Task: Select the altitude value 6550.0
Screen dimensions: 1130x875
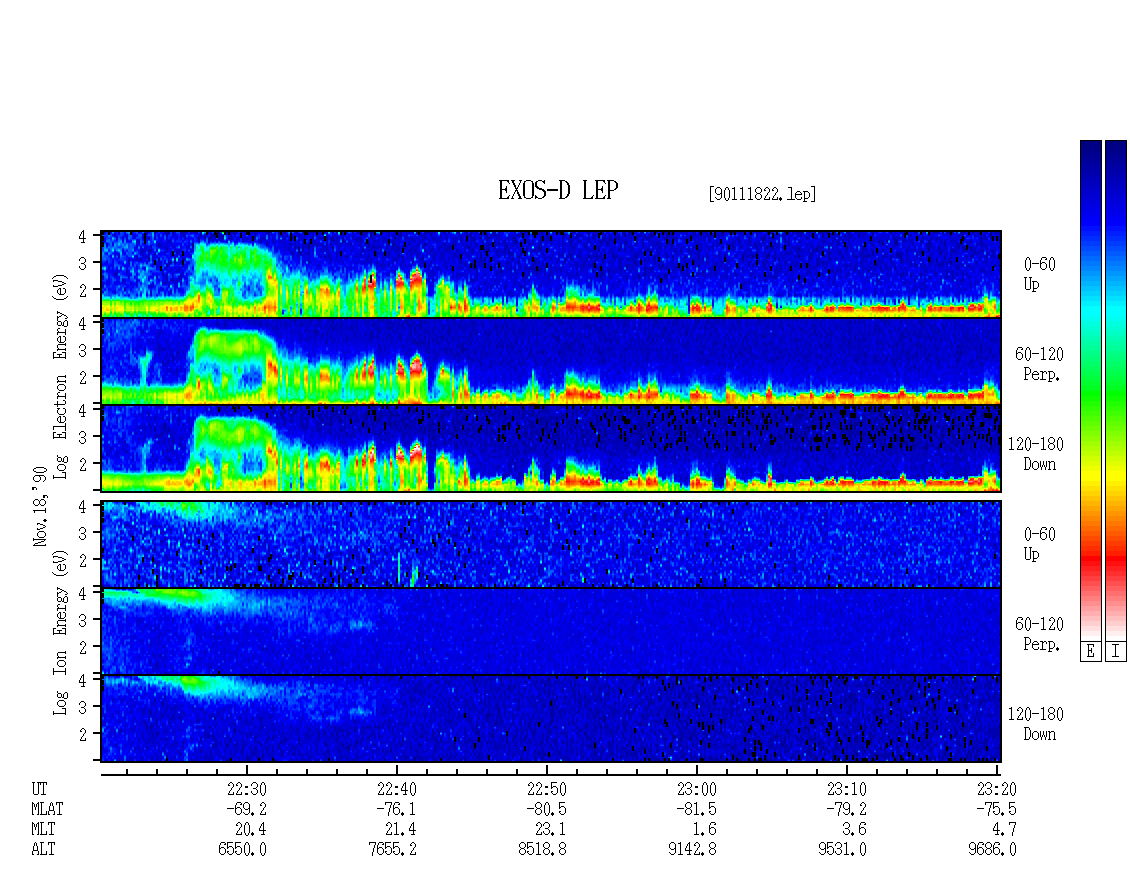Action: pos(242,850)
